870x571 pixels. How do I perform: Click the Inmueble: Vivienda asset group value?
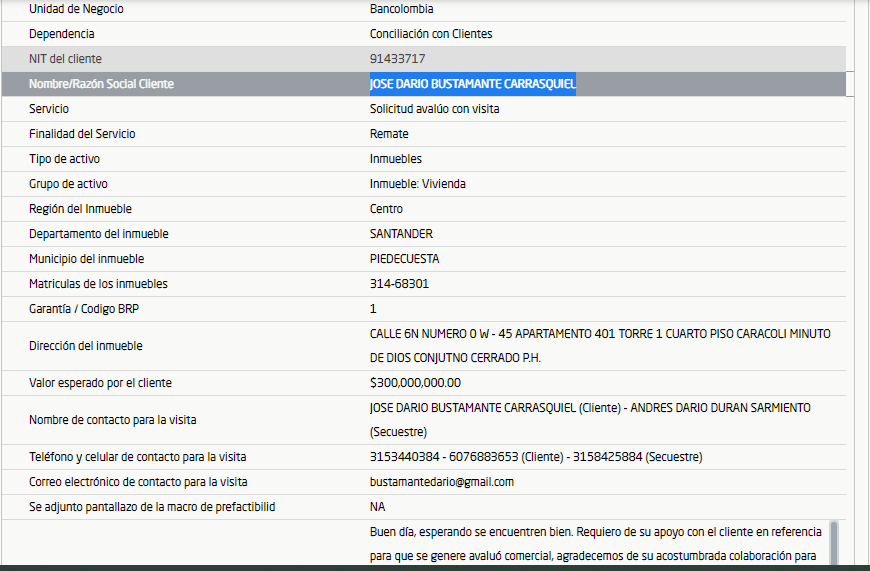pos(417,184)
